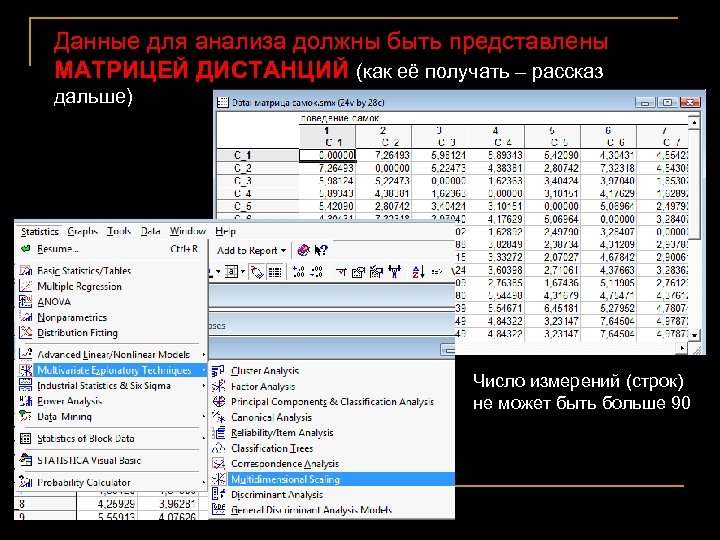
Task: Choose Principal Components & Classification Analysis
Action: 332,402
